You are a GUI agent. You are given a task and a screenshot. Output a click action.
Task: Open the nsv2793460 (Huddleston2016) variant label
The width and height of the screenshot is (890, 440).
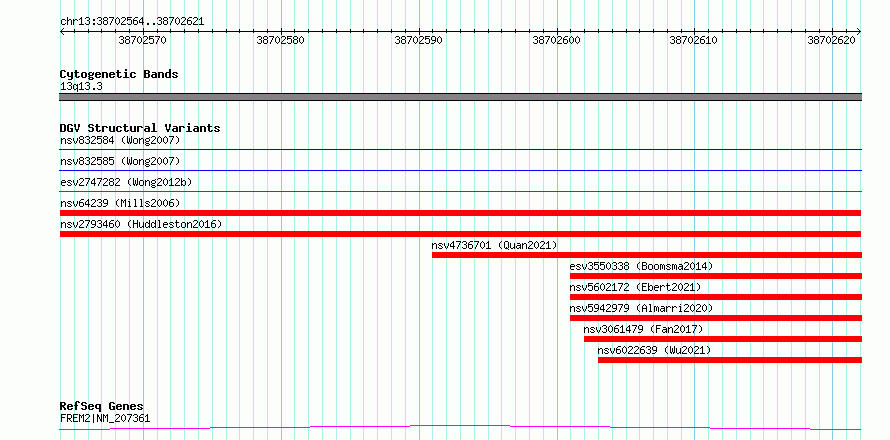(x=141, y=224)
